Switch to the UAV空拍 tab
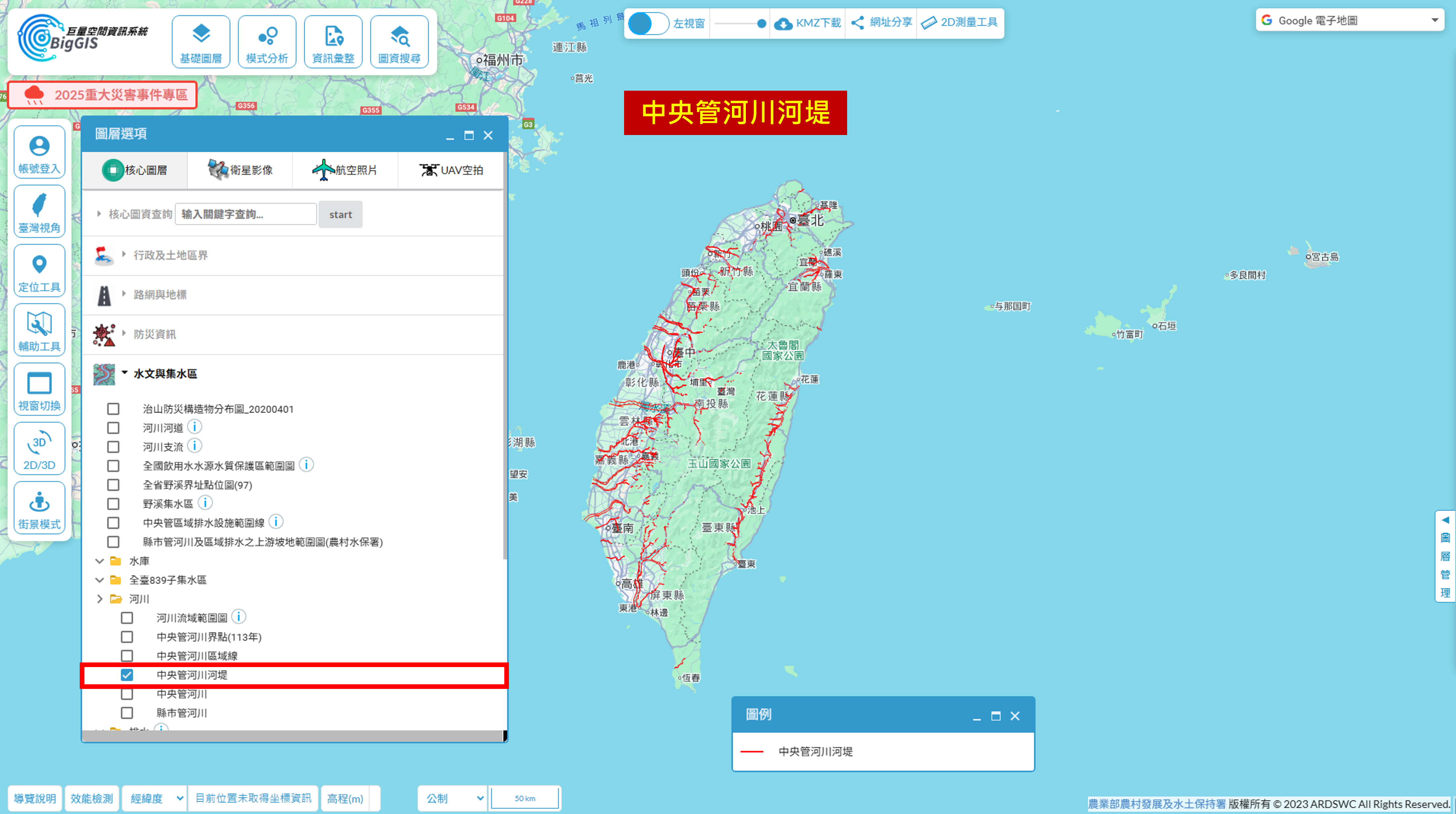Image resolution: width=1456 pixels, height=814 pixels. [450, 169]
